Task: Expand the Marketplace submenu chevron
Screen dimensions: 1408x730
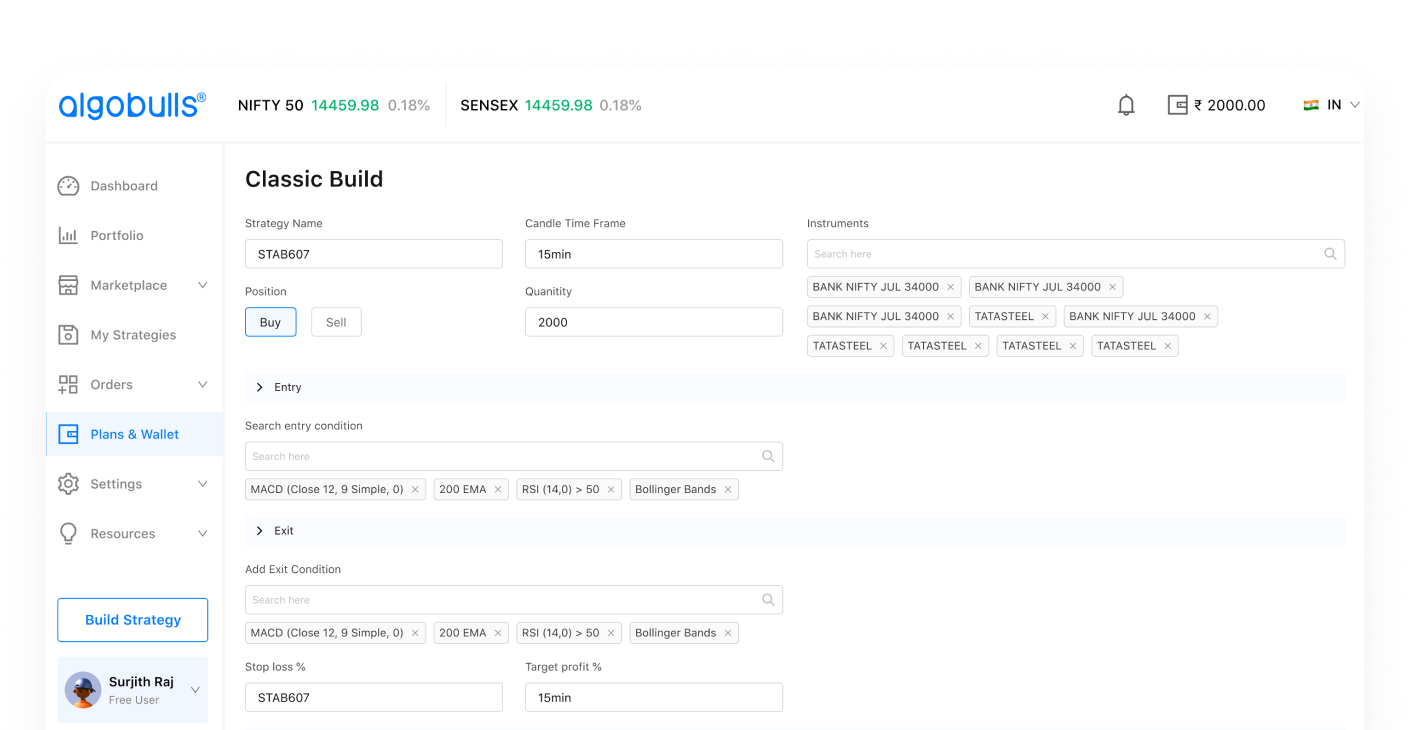Action: pos(202,285)
